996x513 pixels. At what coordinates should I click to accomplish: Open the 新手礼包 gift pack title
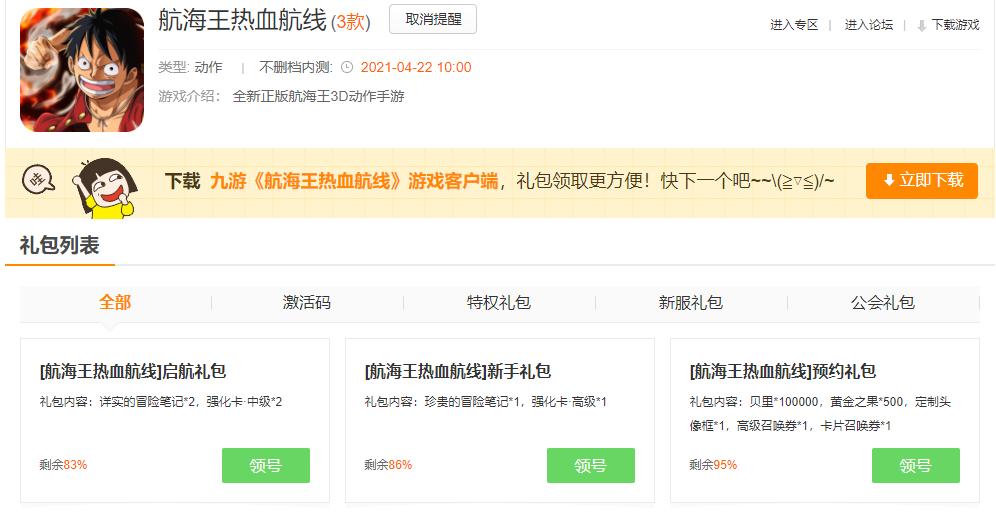point(458,371)
